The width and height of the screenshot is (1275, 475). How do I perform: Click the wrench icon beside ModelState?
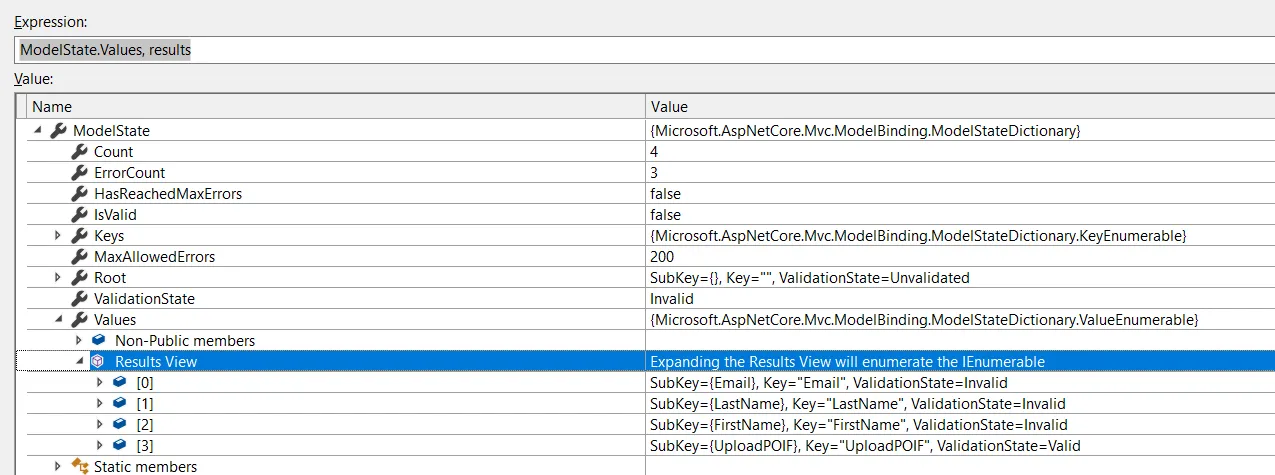(x=58, y=131)
